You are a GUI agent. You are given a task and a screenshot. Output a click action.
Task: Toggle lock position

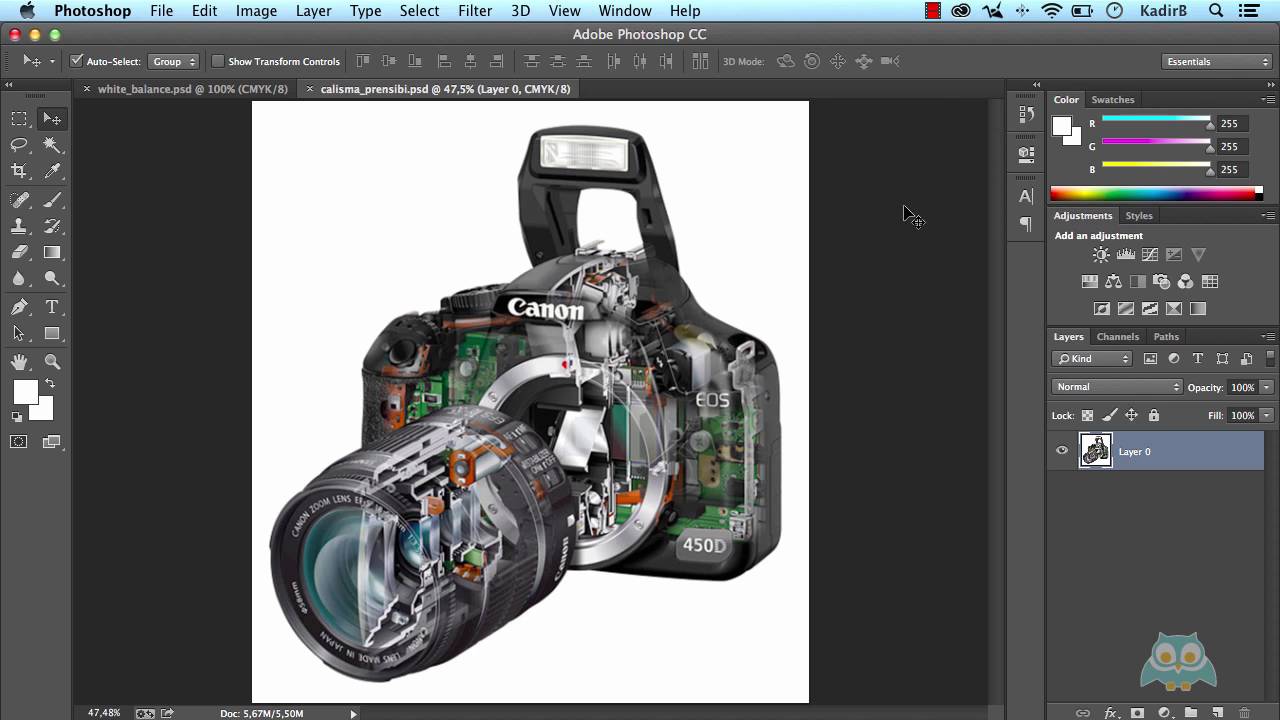click(1132, 415)
